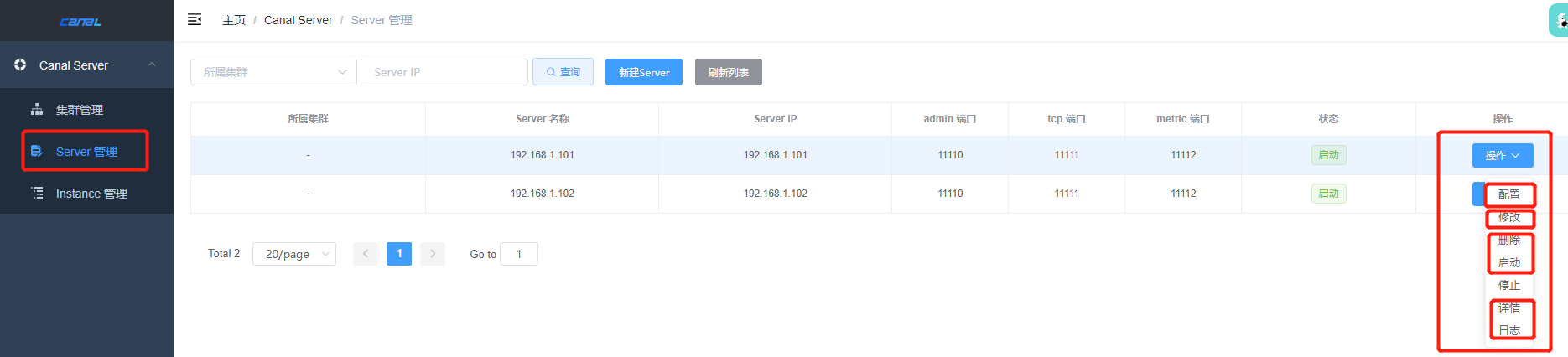Click Canal Server breadcrumb
The height and width of the screenshot is (357, 1568).
pos(299,20)
